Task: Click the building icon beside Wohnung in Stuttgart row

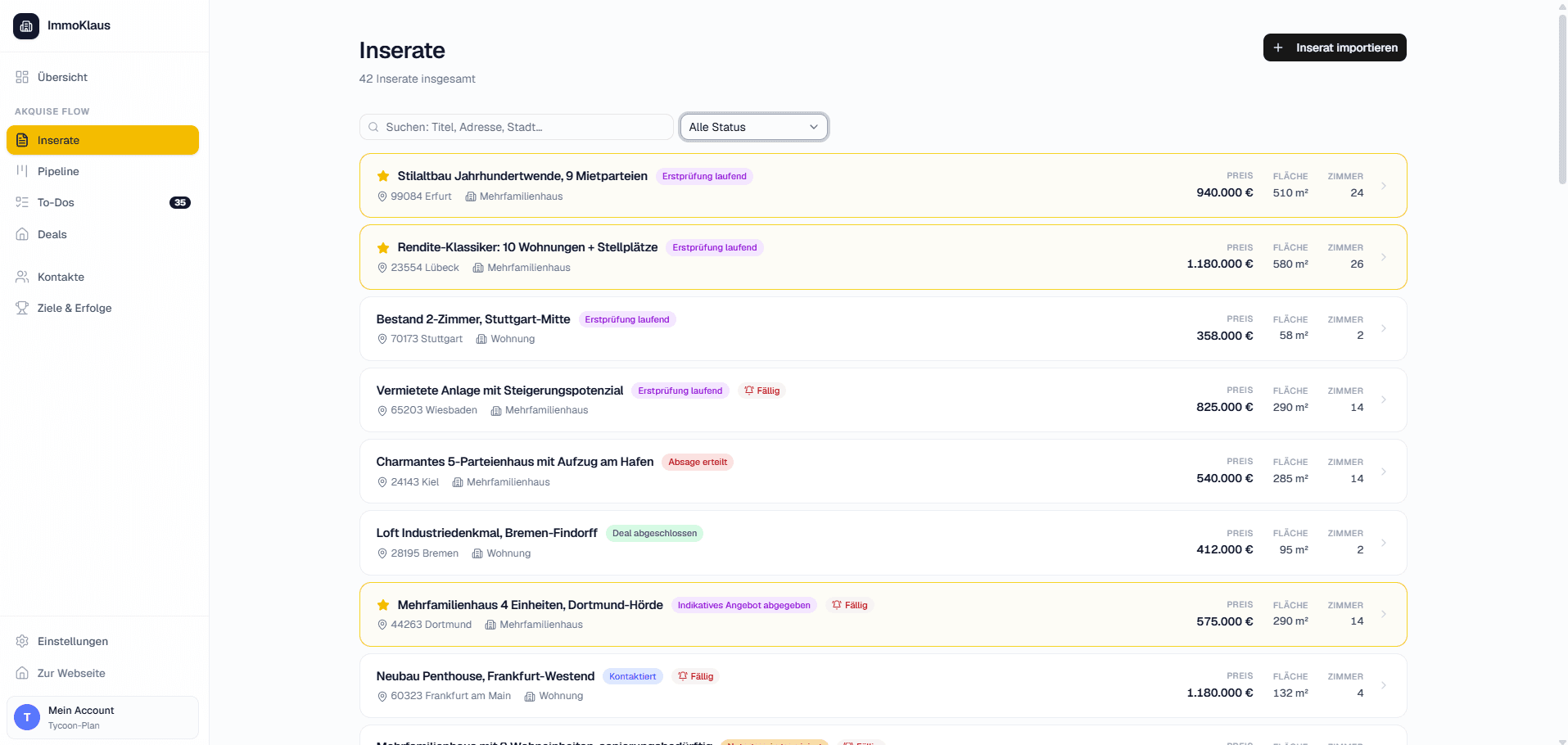Action: 481,339
